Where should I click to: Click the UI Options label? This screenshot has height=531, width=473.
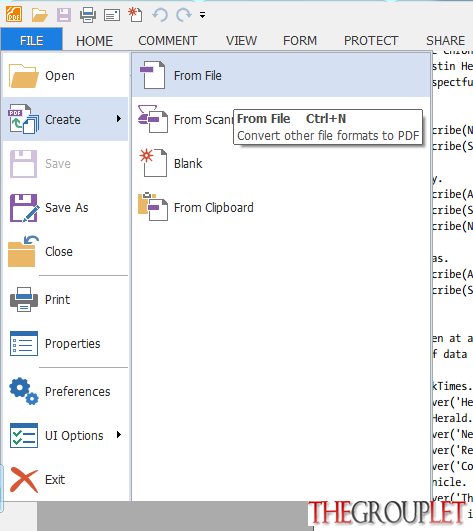click(x=74, y=436)
